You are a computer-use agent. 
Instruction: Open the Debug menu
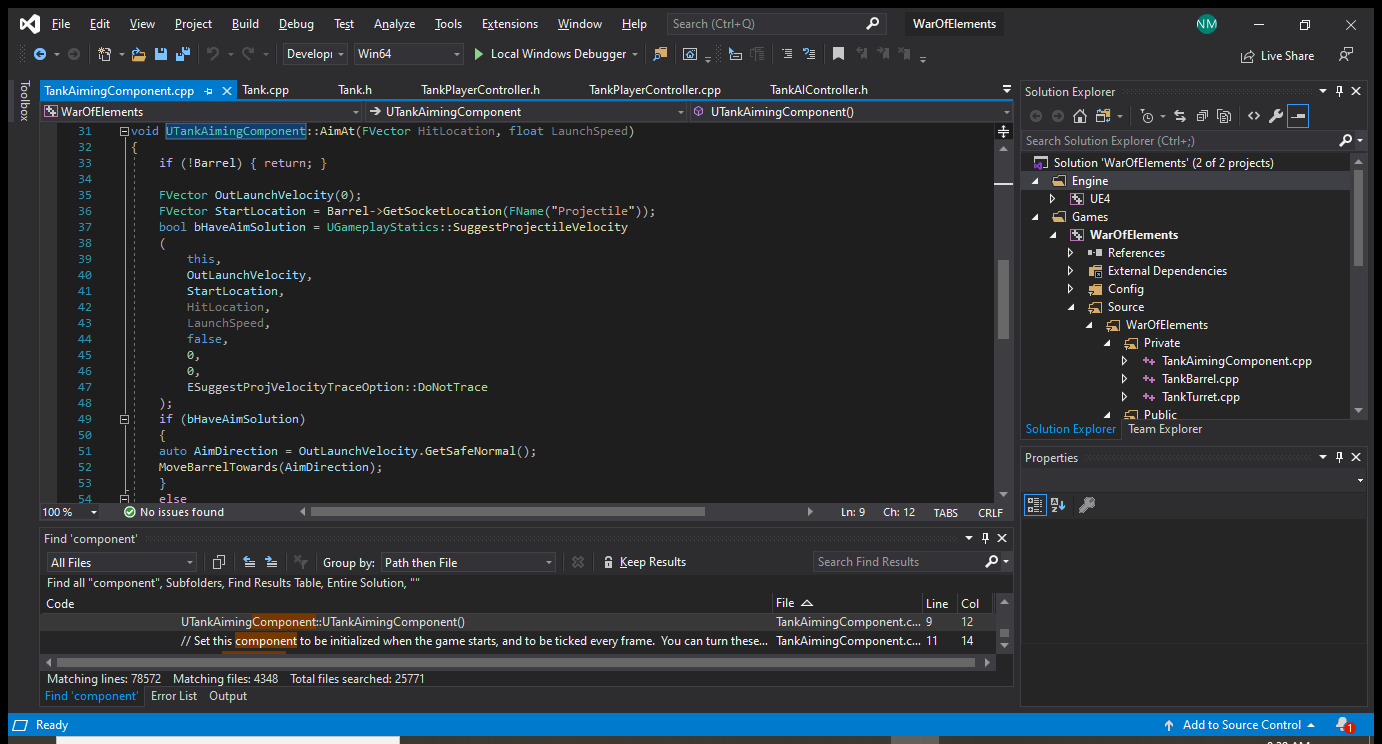(296, 23)
